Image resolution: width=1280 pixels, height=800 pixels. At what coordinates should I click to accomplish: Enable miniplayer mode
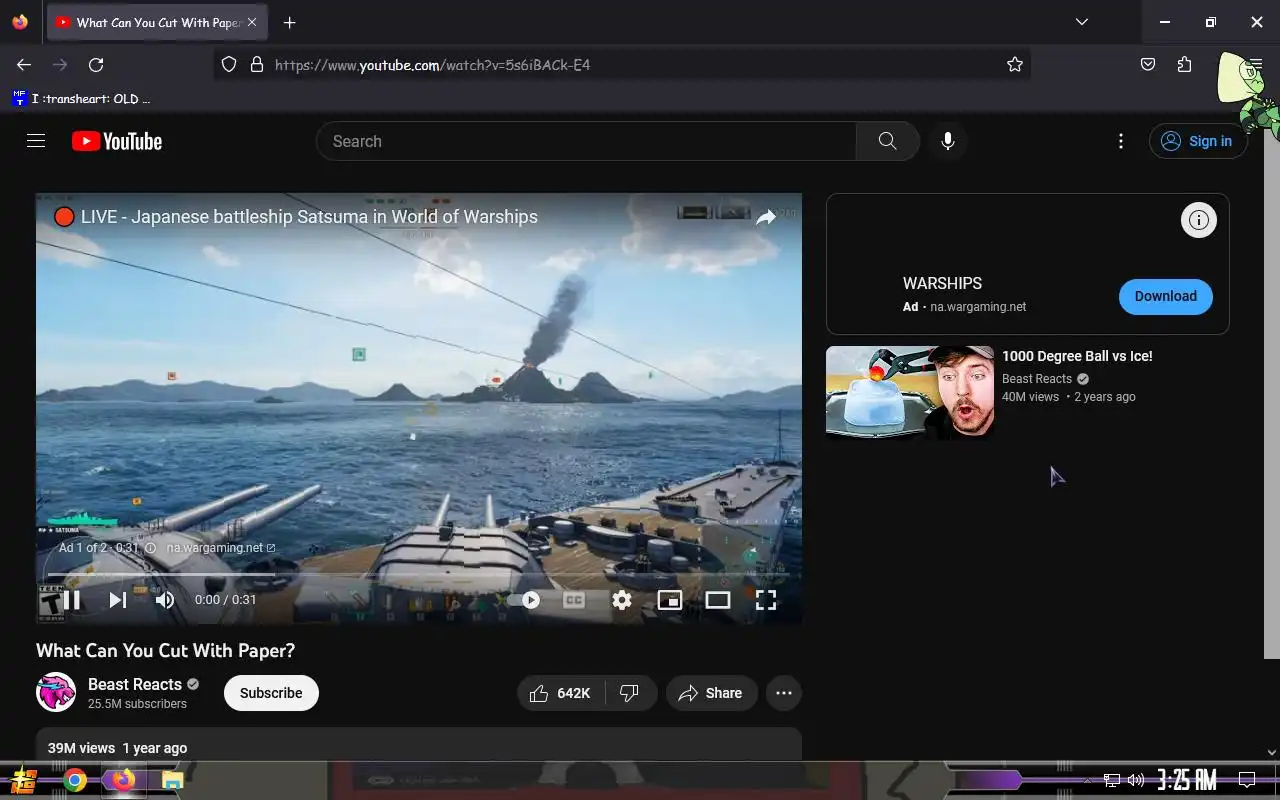[670, 600]
